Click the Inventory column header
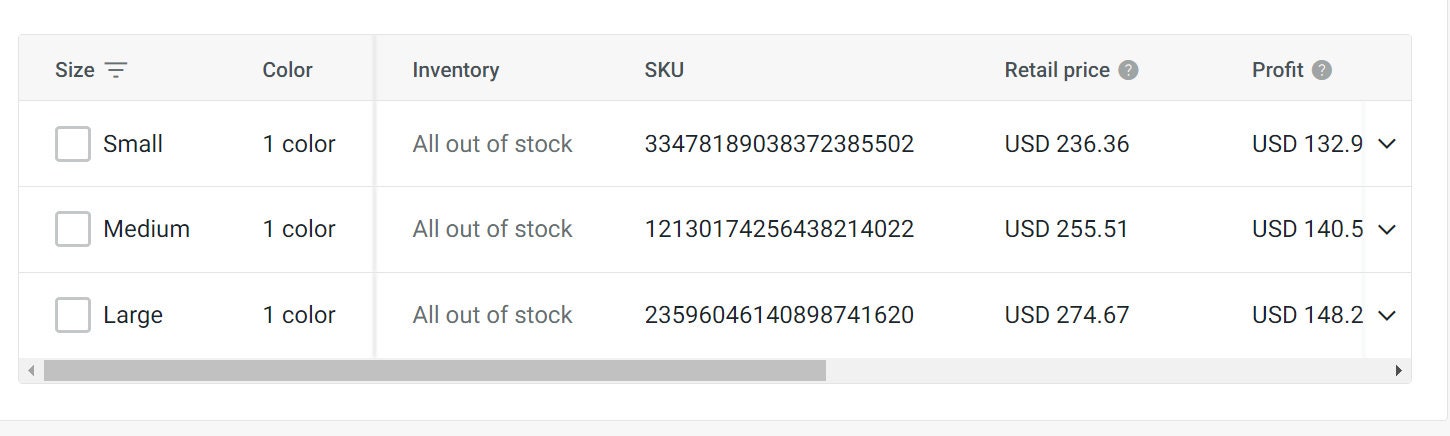 click(x=455, y=70)
